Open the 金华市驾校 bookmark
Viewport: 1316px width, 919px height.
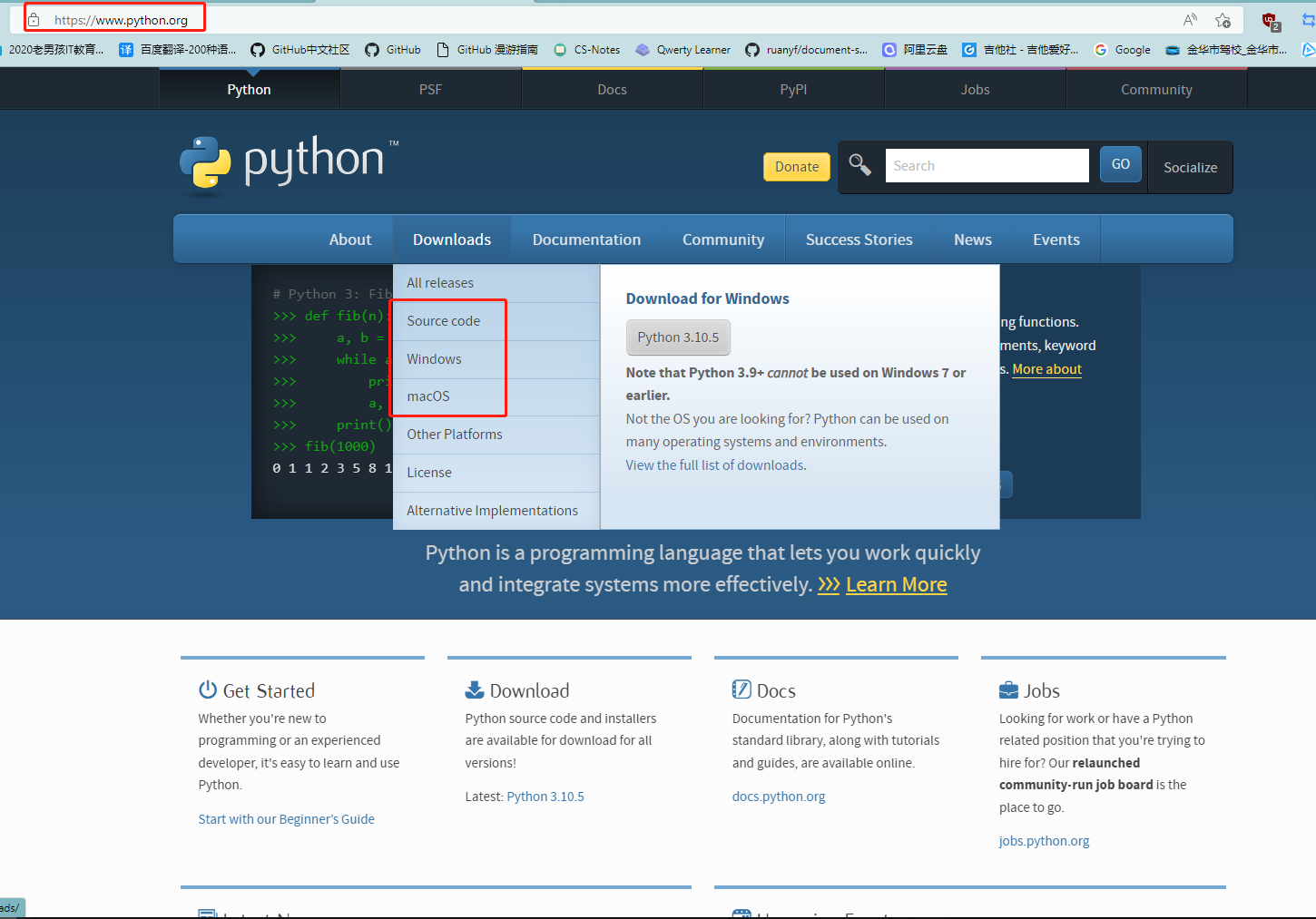pyautogui.click(x=1226, y=50)
